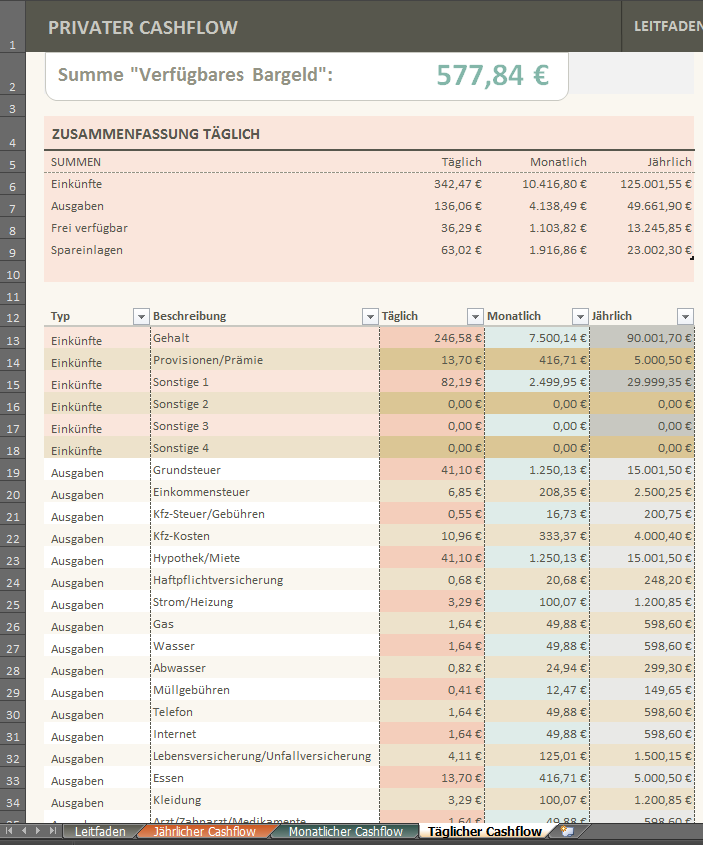
Task: Select row header 13
Action: 13,341
